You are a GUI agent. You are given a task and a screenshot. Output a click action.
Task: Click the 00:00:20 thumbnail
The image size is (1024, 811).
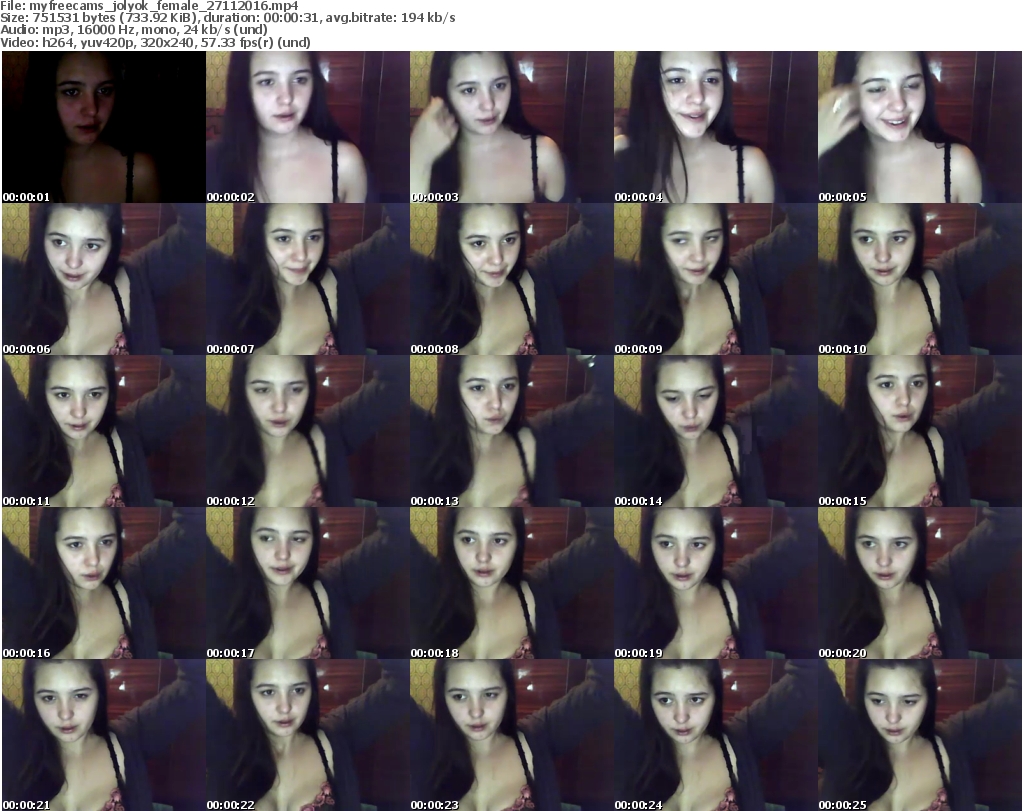pos(920,583)
